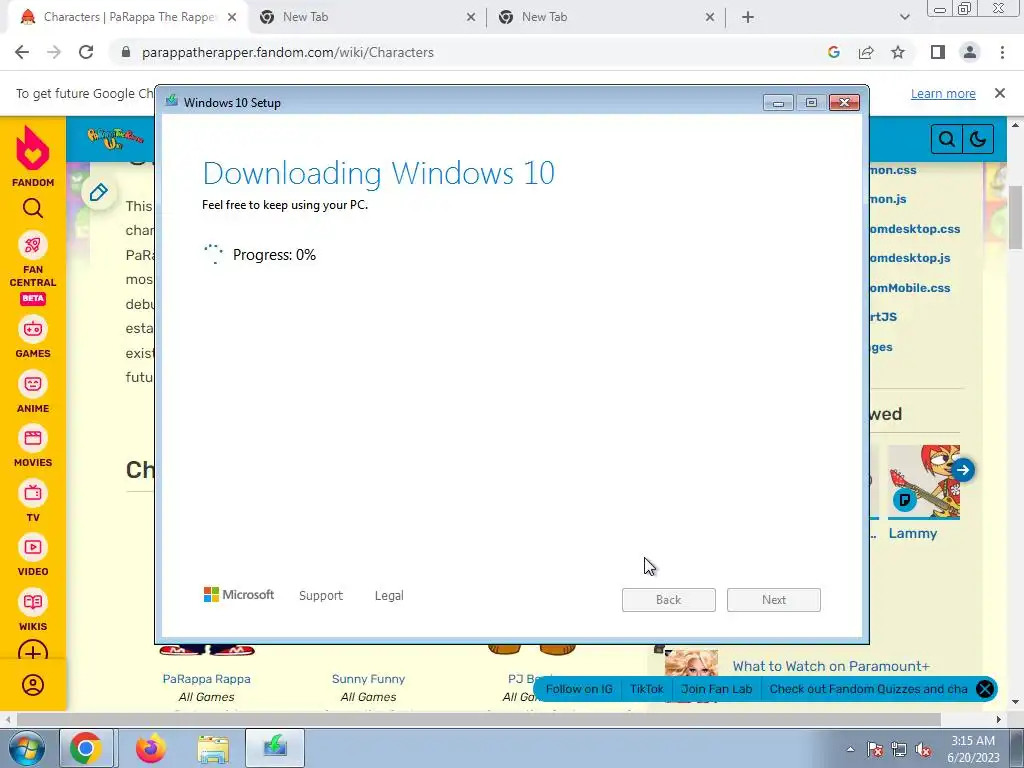Click the Action Center flag tray icon
The width and height of the screenshot is (1024, 768).
coord(875,750)
